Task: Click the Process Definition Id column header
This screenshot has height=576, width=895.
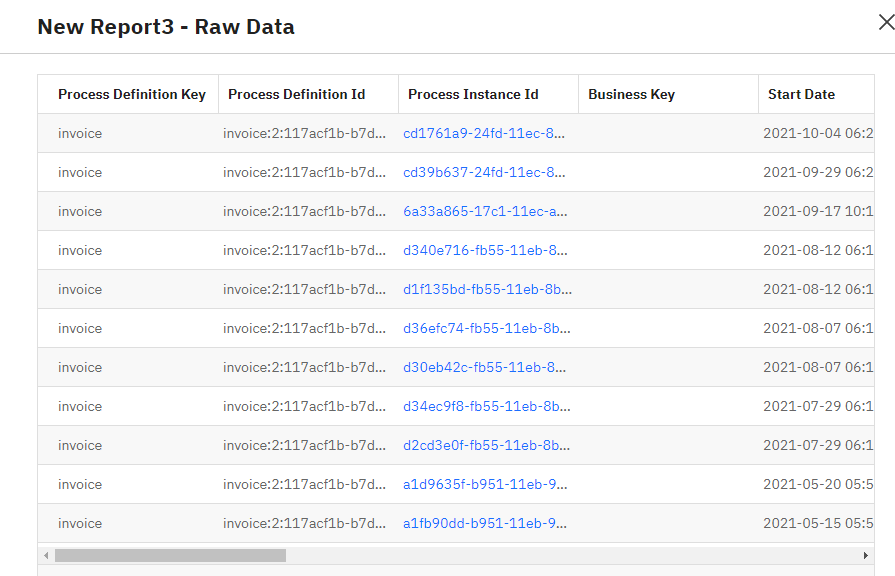Action: 296,94
